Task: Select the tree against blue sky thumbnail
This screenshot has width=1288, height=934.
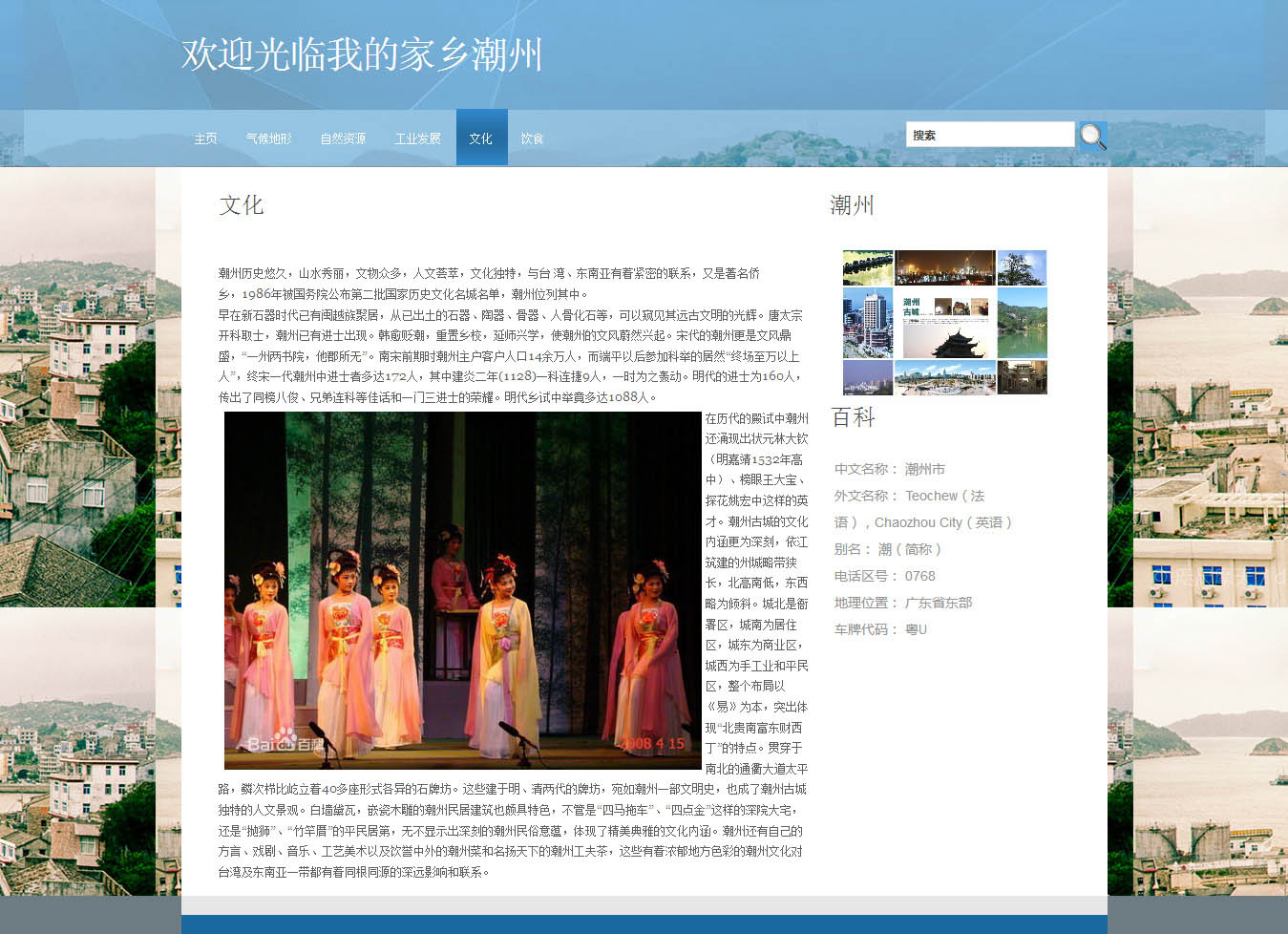Action: click(1022, 267)
